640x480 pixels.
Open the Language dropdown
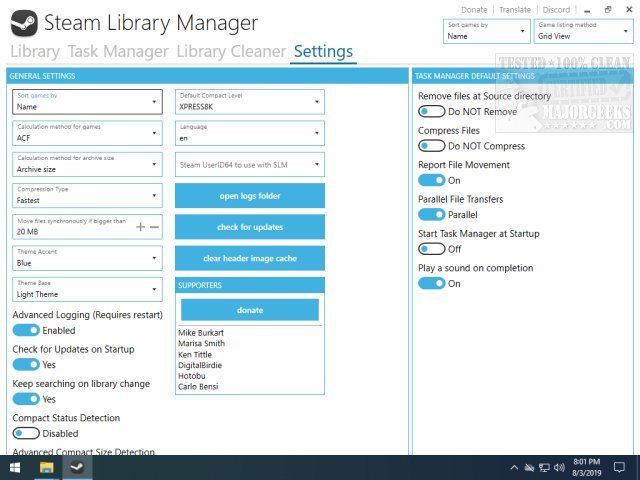[250, 133]
